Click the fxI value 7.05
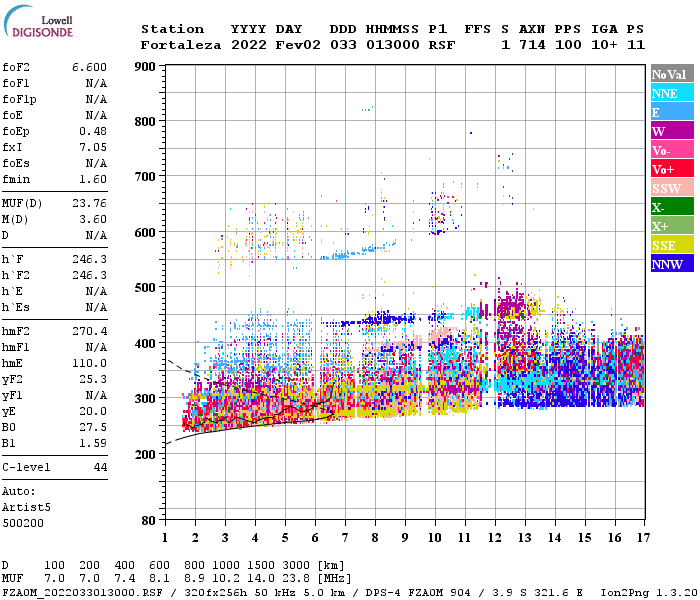 pos(93,147)
